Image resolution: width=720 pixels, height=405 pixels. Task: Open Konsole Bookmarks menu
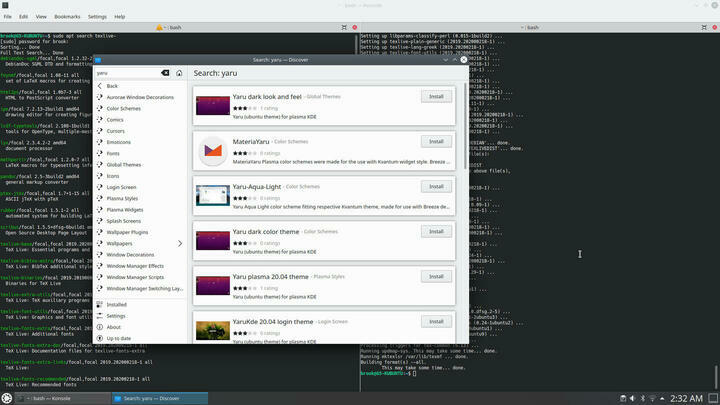67,17
